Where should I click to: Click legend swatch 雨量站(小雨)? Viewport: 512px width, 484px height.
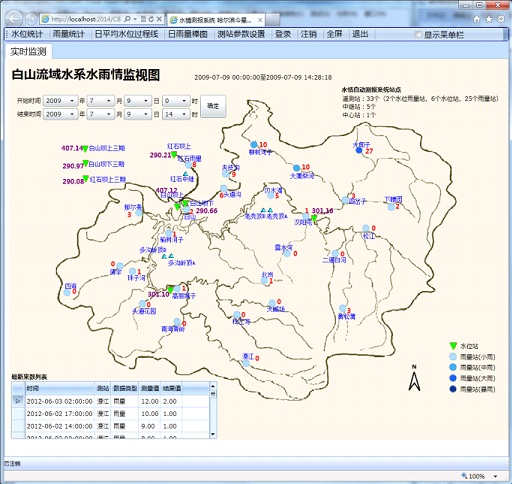(x=453, y=357)
